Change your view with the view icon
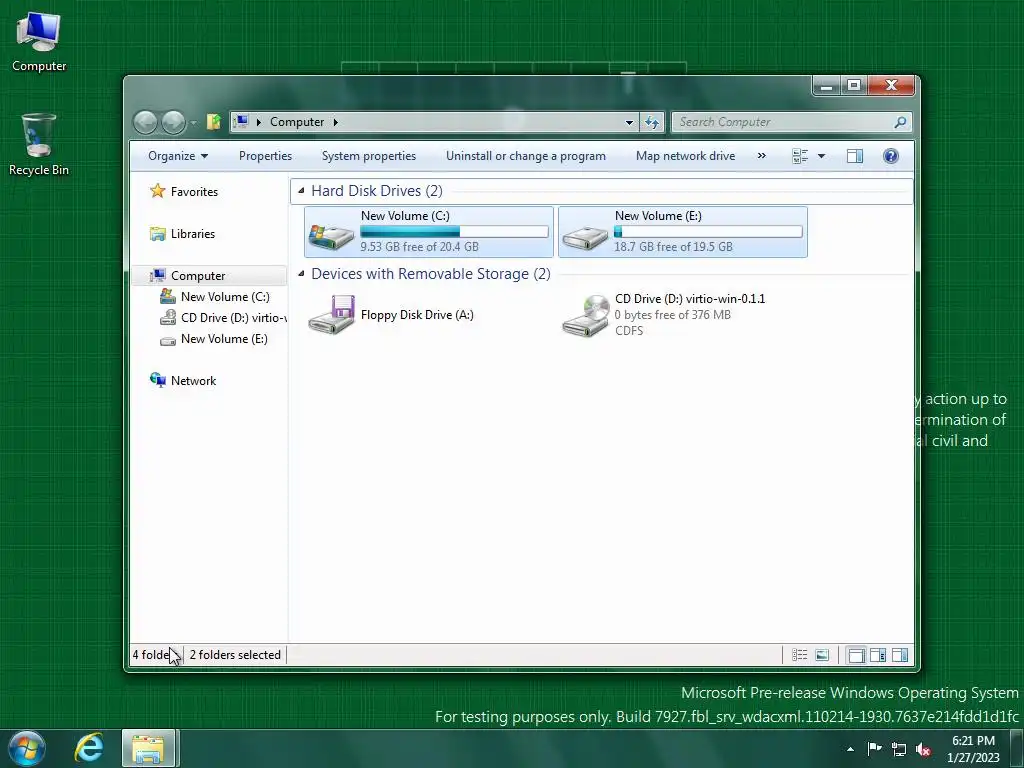Viewport: 1024px width, 768px height. (x=800, y=156)
